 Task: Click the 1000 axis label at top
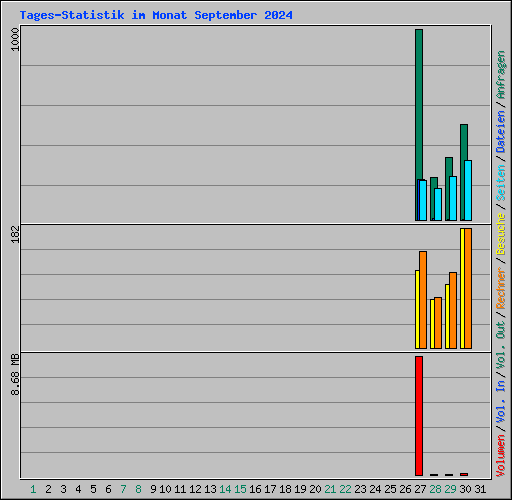pos(15,39)
